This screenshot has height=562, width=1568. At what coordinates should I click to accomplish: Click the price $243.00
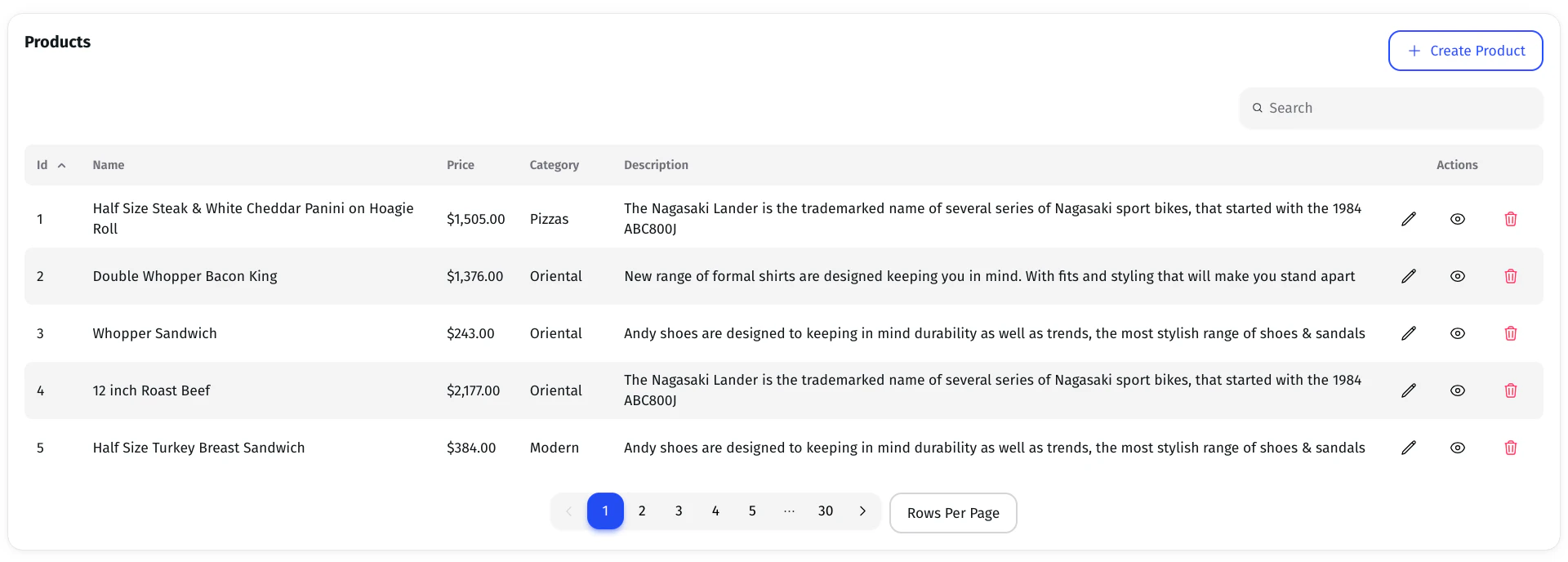point(470,333)
